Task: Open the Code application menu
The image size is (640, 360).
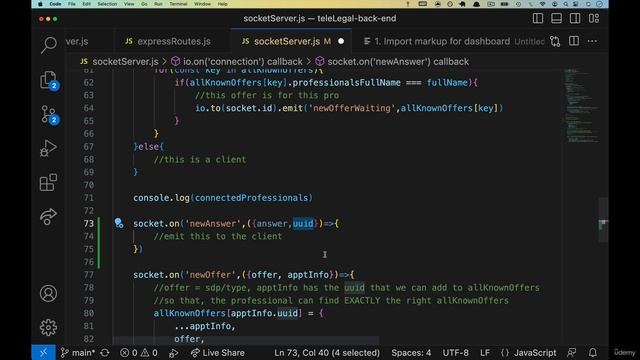Action: 55,4
